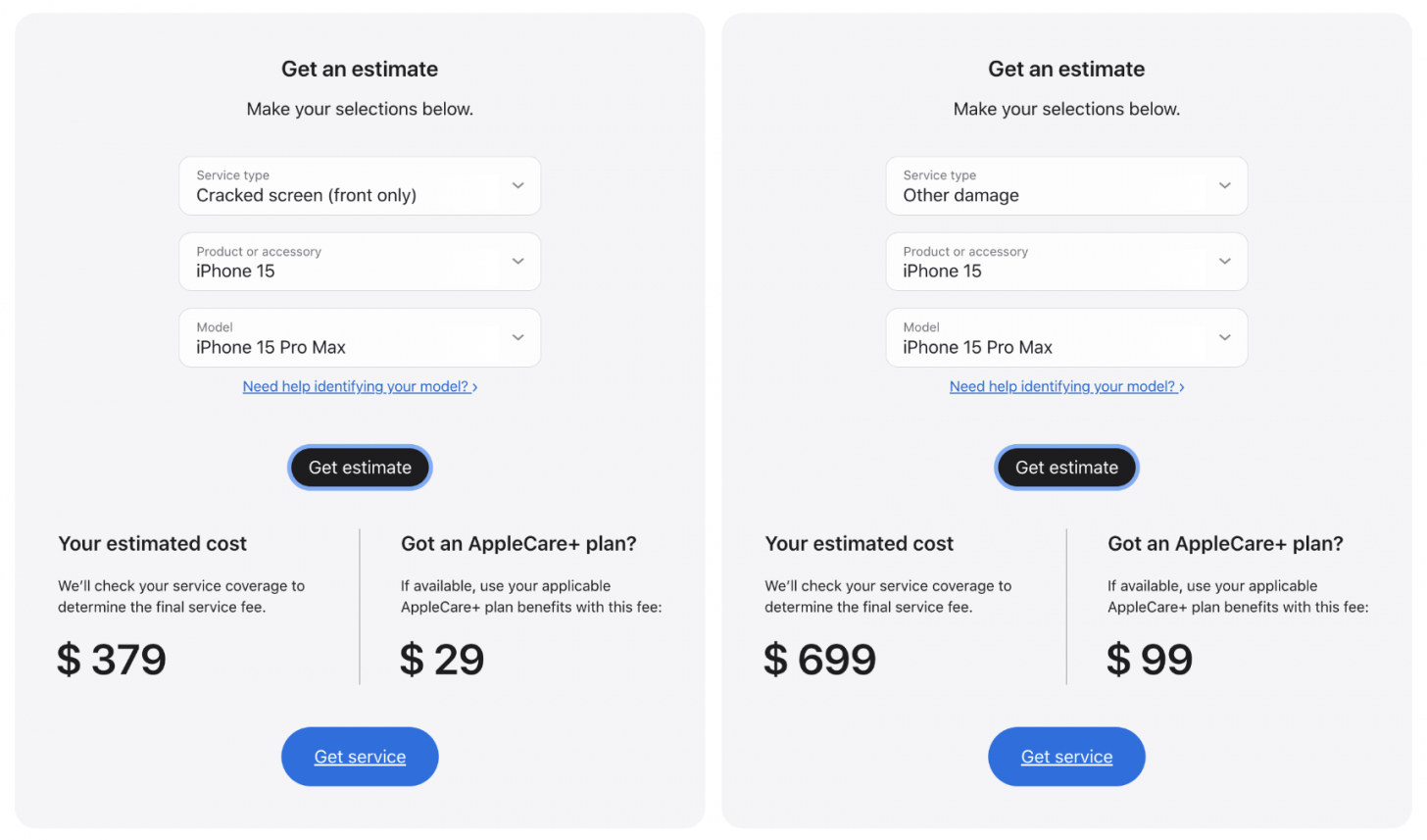Click the chevron beside iPhone 15 in left panel
1427x840 pixels.
[517, 262]
